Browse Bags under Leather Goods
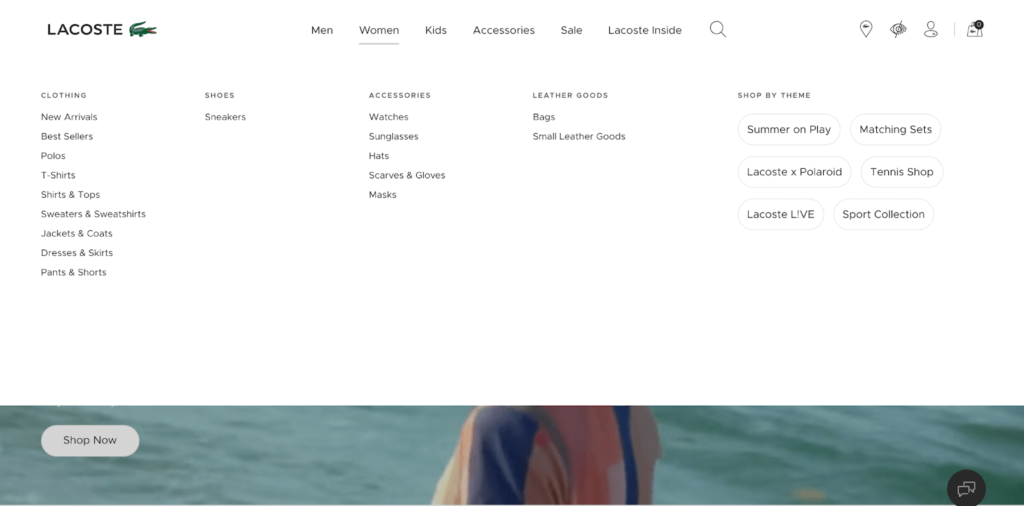 pos(544,117)
